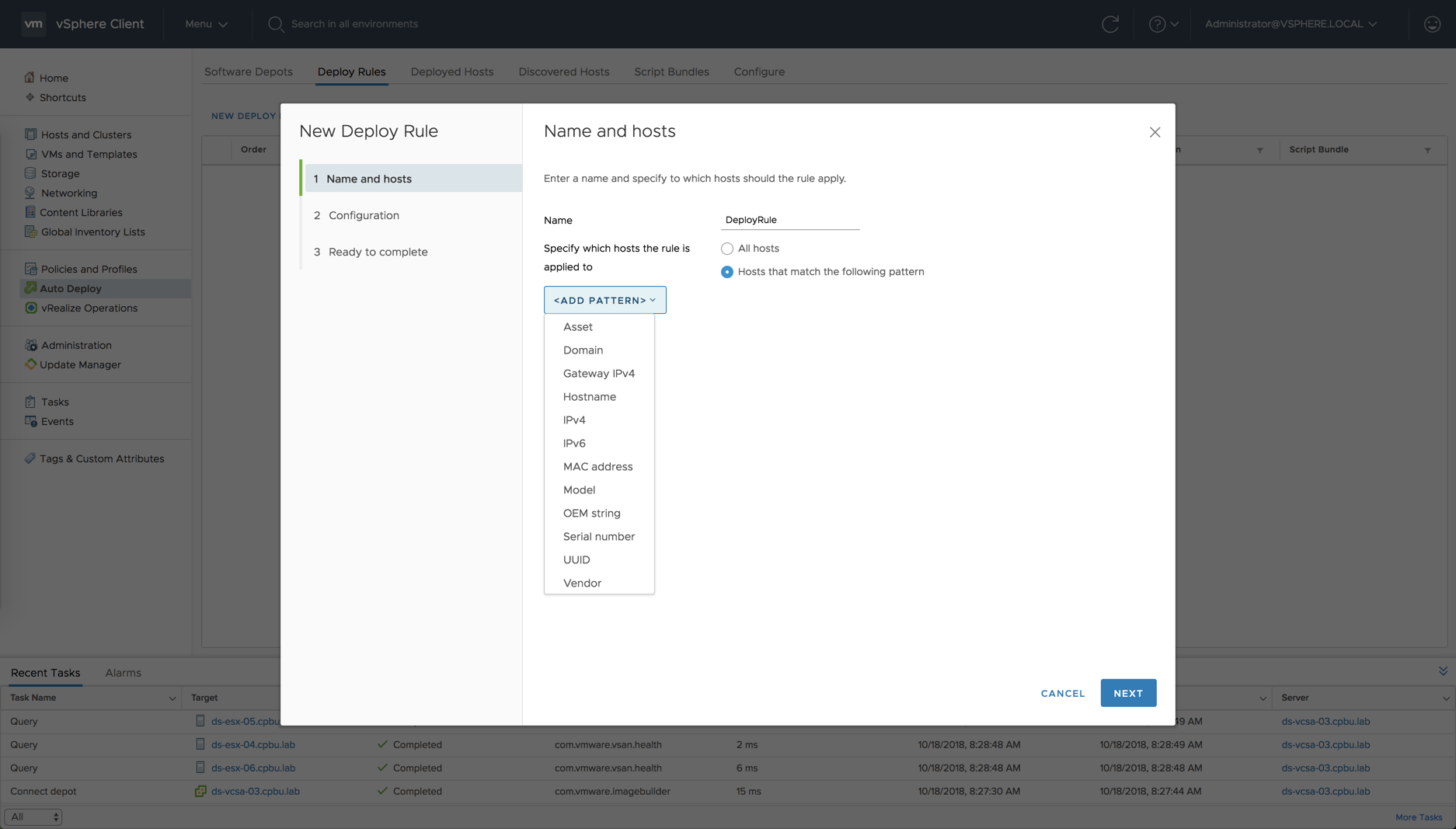
Task: Click the vm logo in header
Action: point(33,24)
